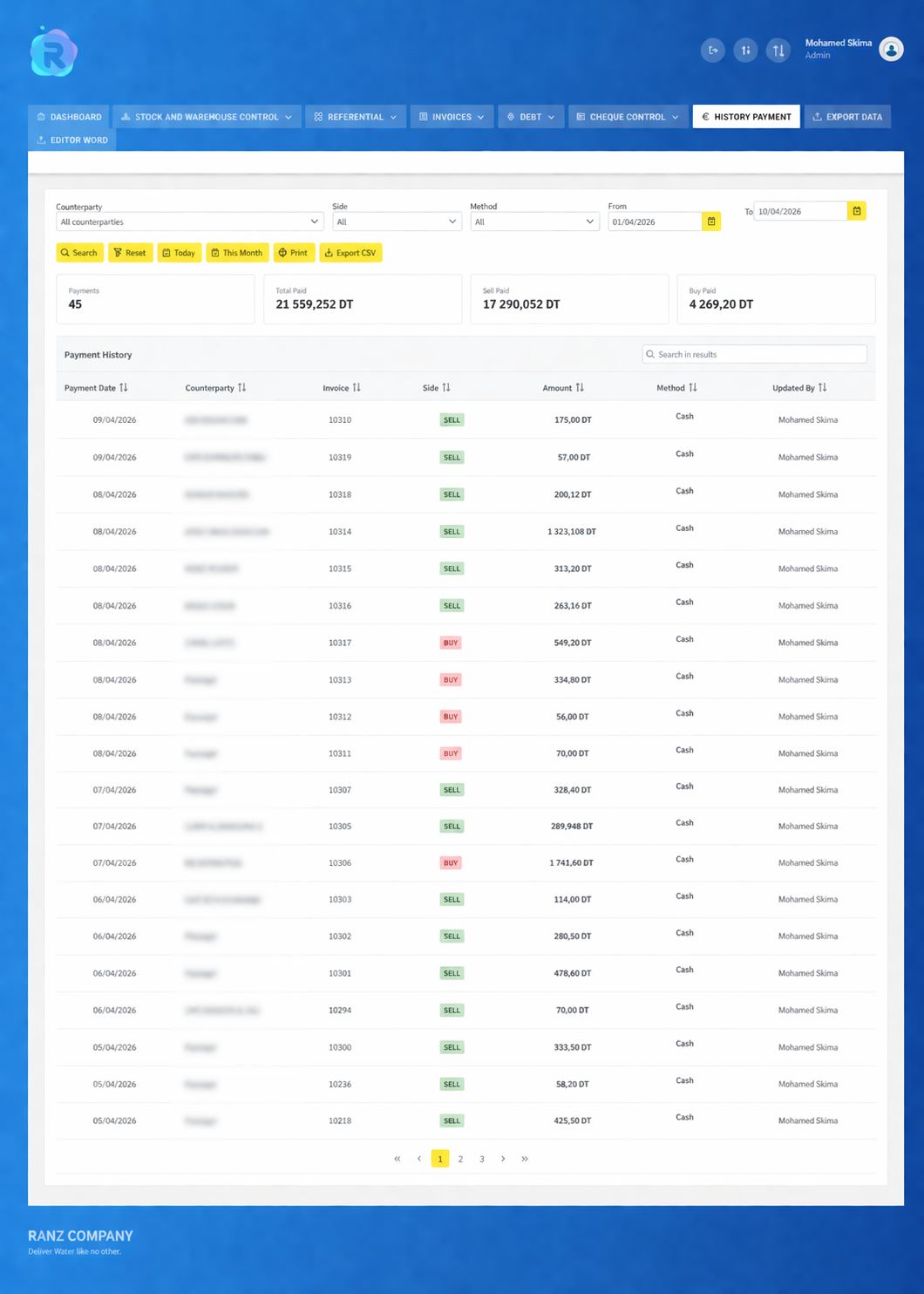The height and width of the screenshot is (1294, 924).
Task: Select the Search icon button to run filters
Action: click(67, 253)
